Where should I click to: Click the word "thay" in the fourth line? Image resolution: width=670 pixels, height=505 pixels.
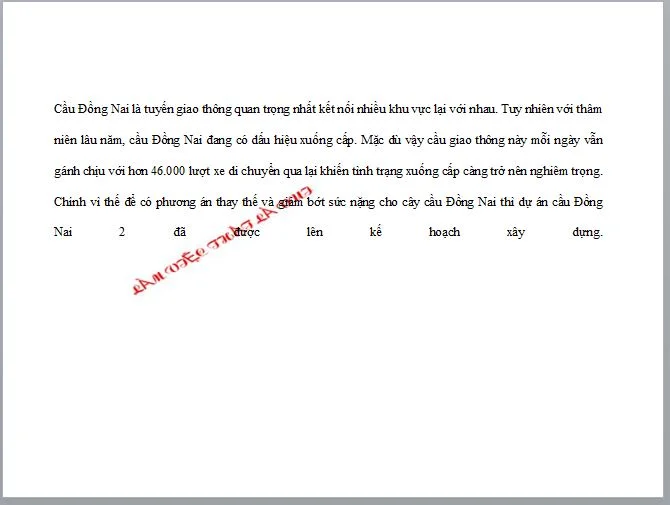pyautogui.click(x=226, y=203)
